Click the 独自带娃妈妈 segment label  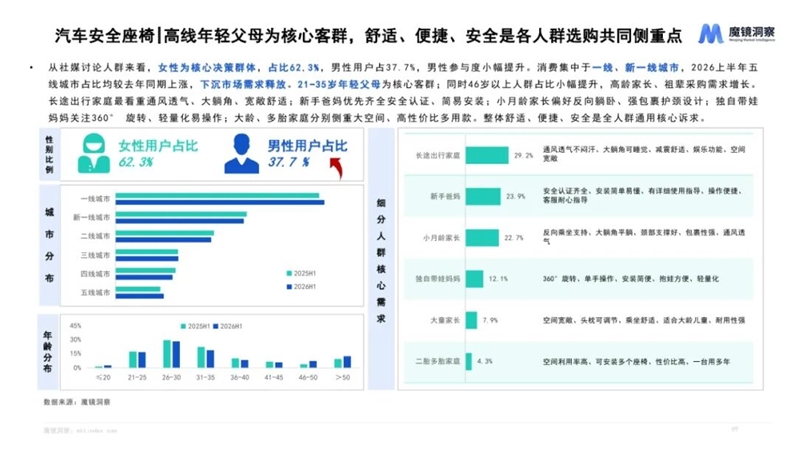pos(438,279)
